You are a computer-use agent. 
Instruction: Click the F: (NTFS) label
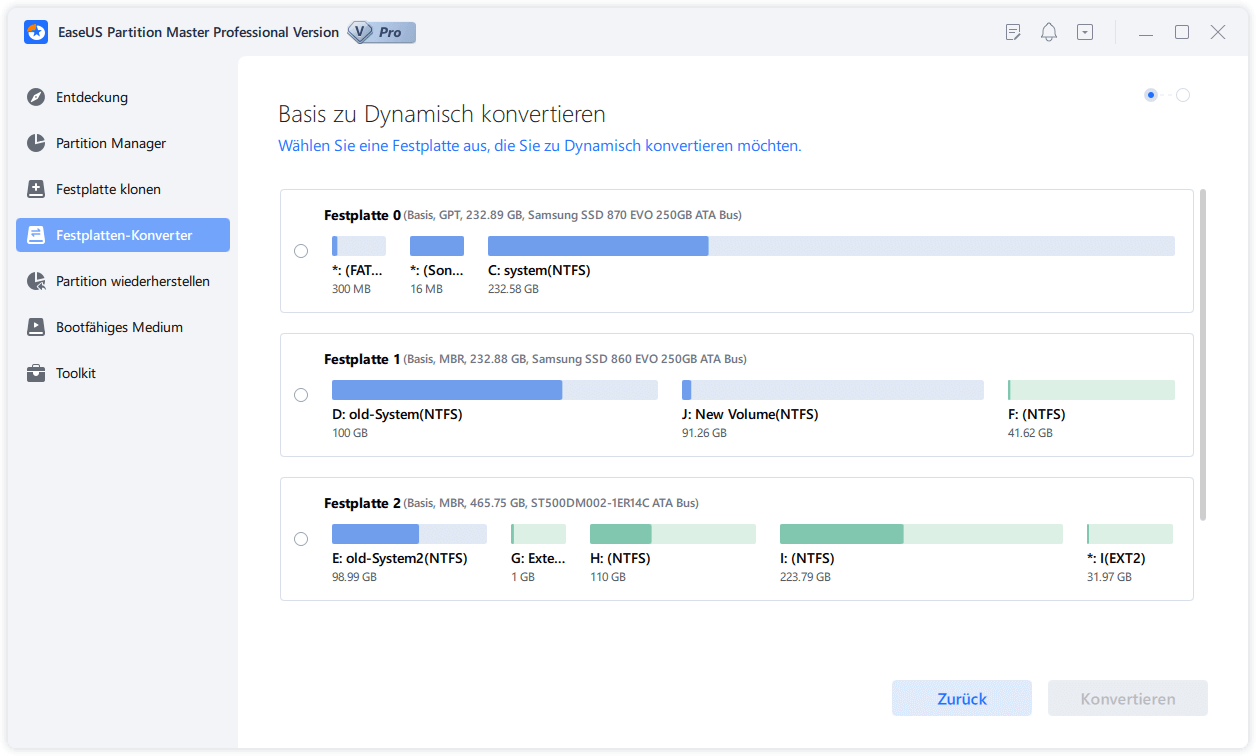point(1037,414)
